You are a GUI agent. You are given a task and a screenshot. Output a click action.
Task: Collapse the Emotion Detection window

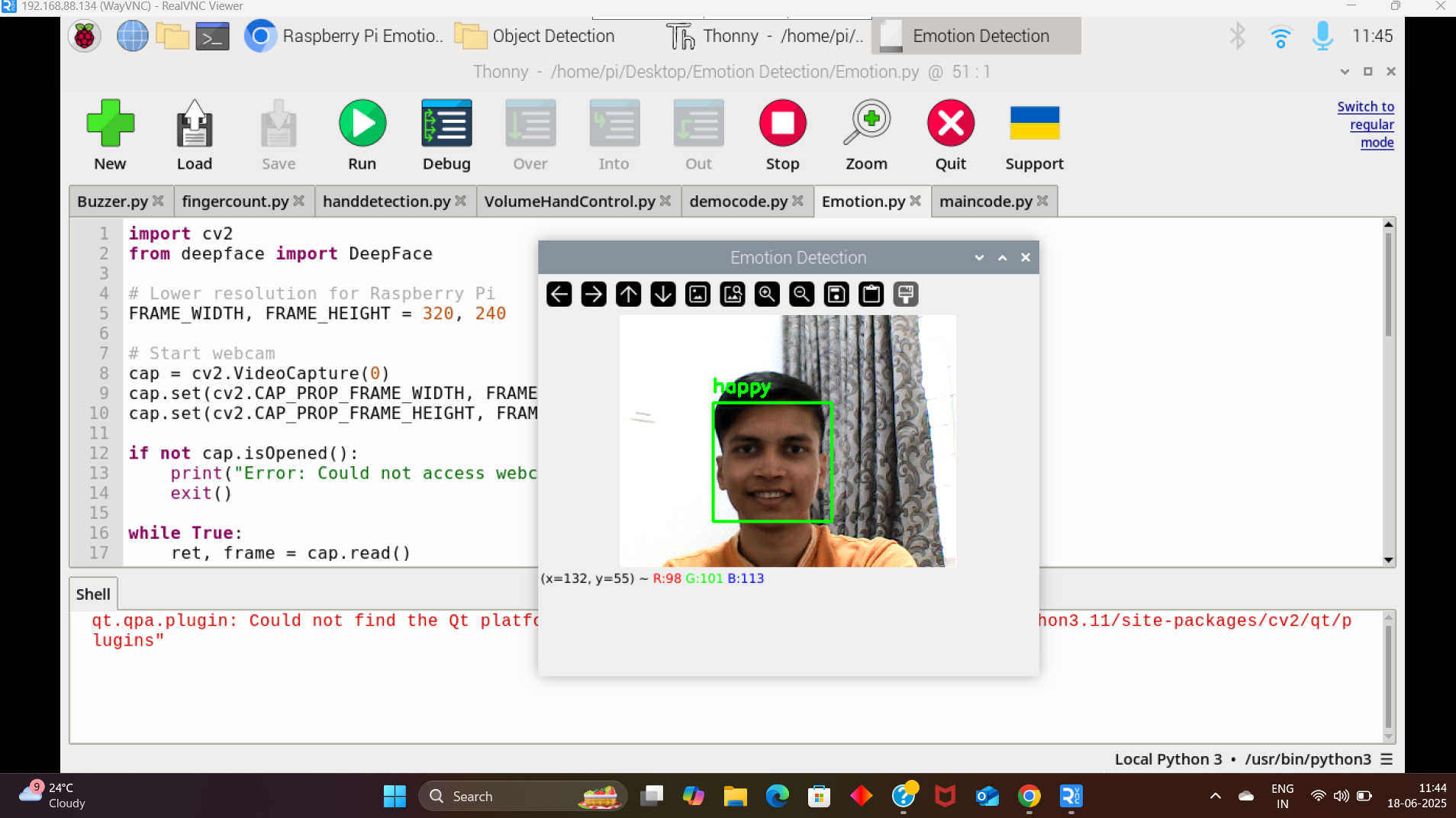tap(1000, 257)
